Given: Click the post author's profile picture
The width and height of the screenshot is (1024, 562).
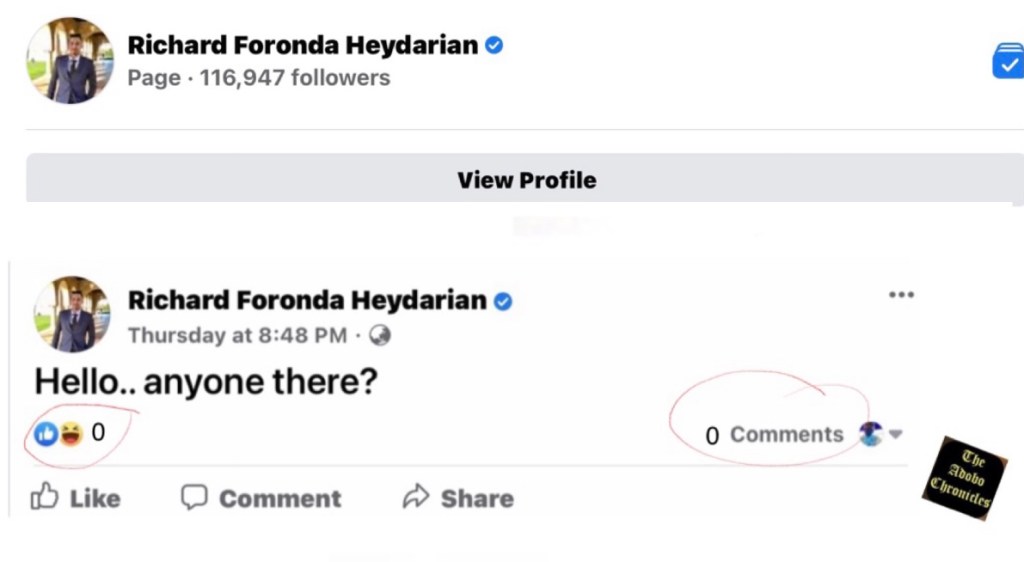Looking at the screenshot, I should pyautogui.click(x=72, y=314).
